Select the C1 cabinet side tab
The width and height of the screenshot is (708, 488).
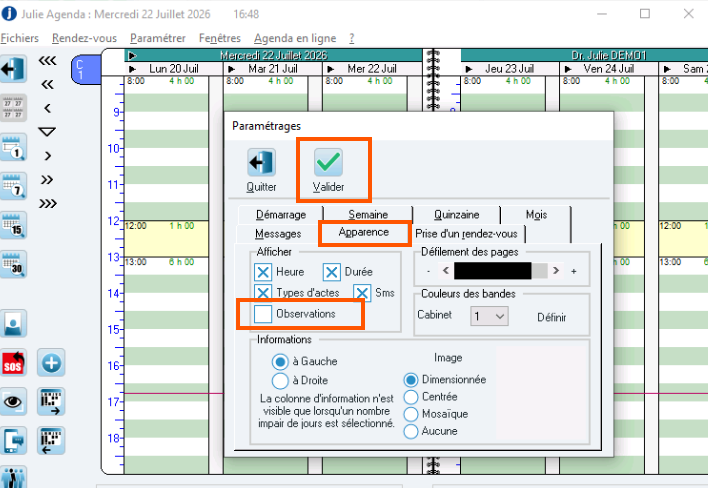tap(86, 70)
